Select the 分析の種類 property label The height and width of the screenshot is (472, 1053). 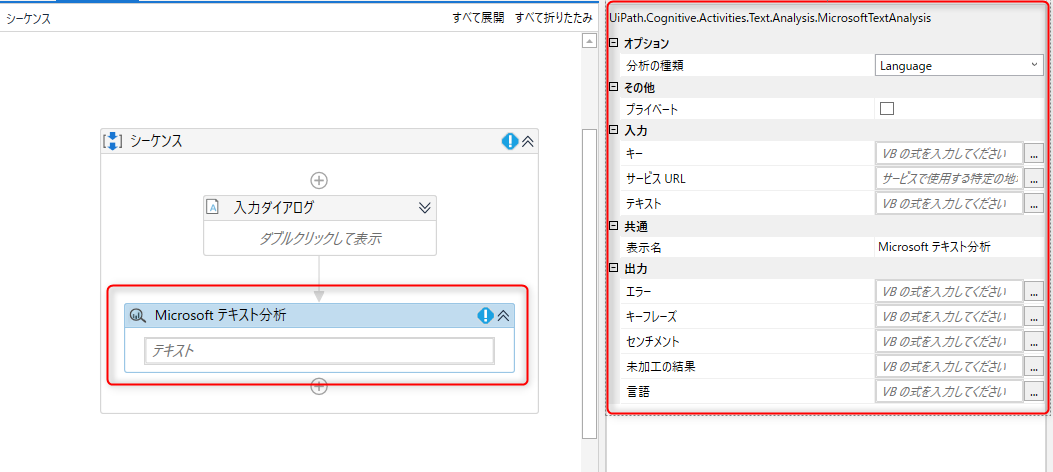pos(655,66)
